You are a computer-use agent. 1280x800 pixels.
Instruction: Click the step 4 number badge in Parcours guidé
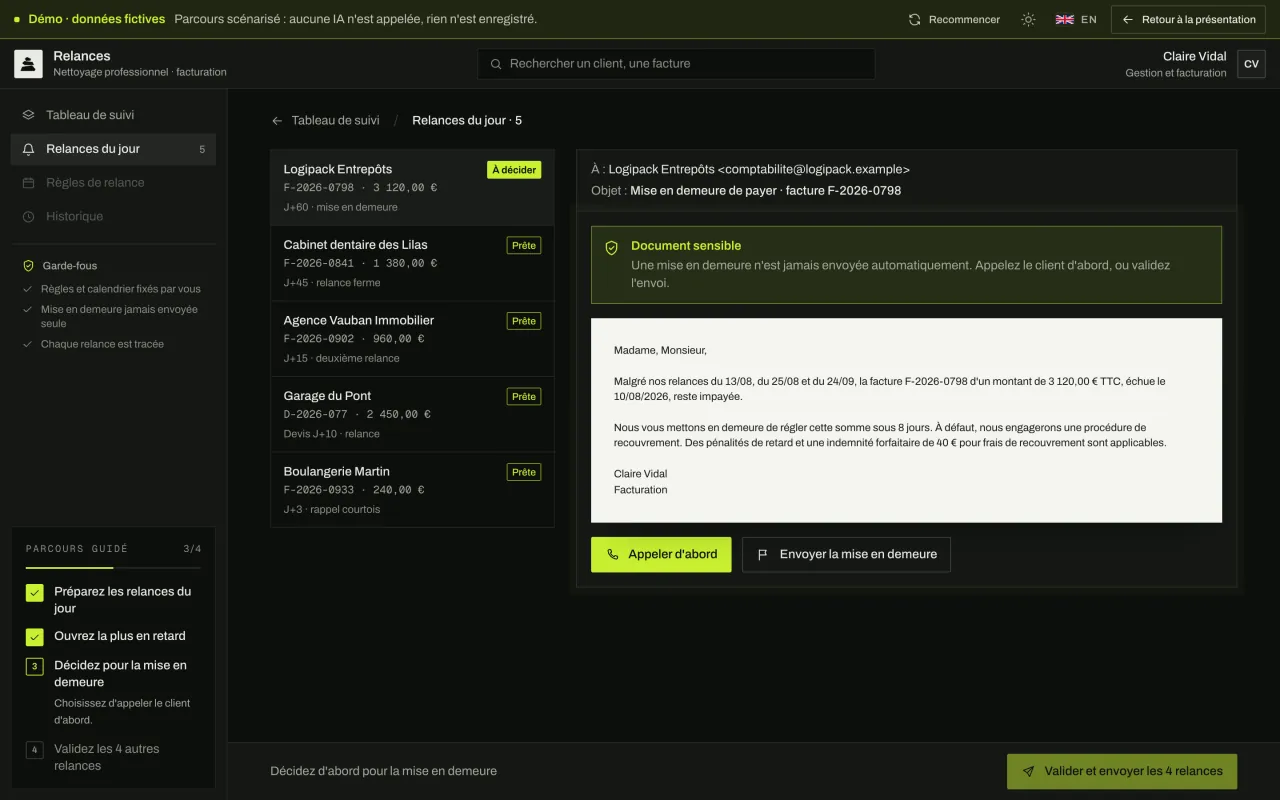click(34, 750)
